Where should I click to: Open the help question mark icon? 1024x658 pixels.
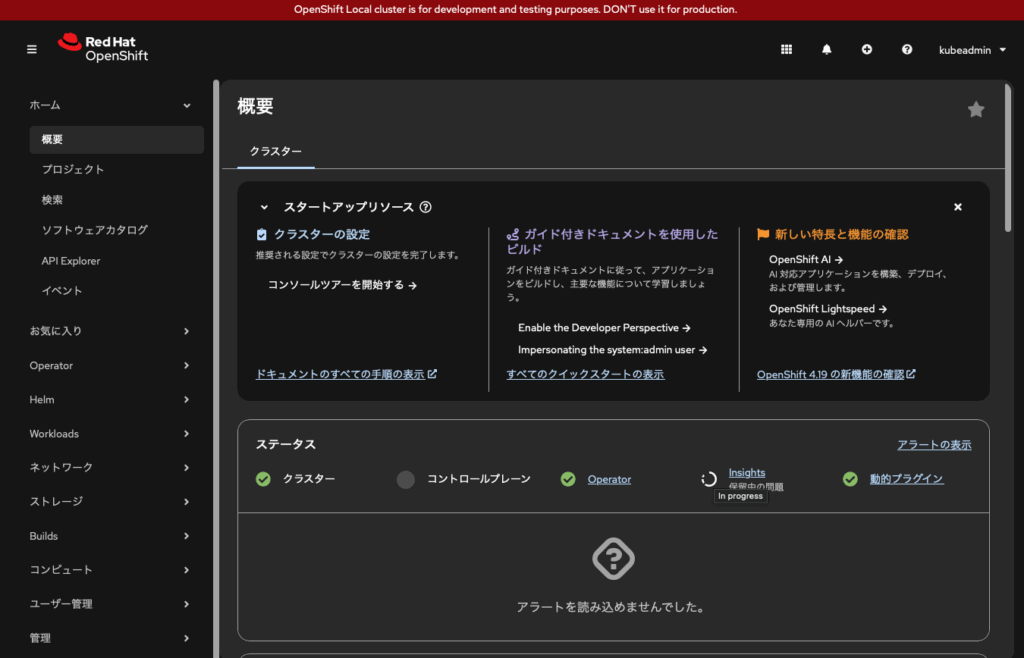(906, 49)
